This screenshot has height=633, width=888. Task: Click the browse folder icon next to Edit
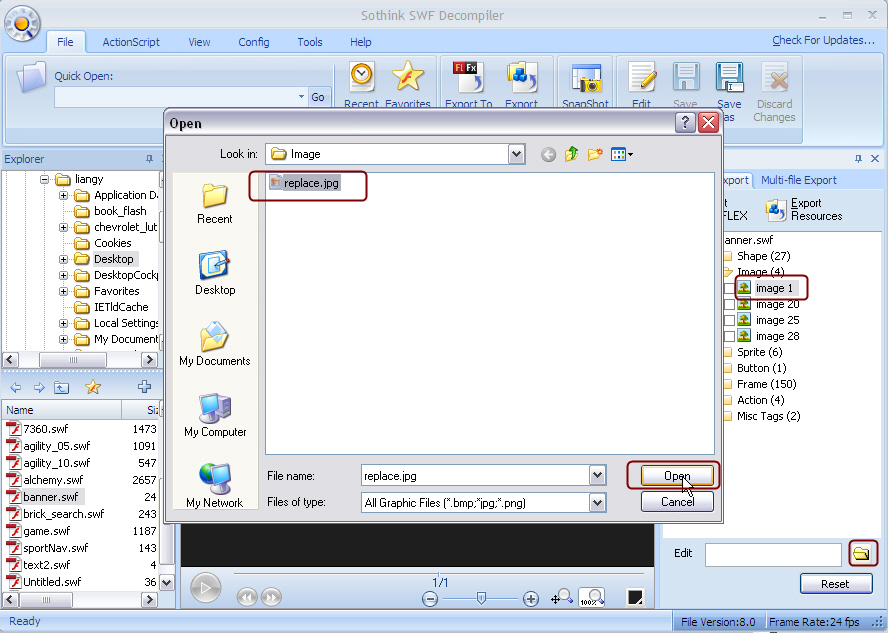[861, 554]
